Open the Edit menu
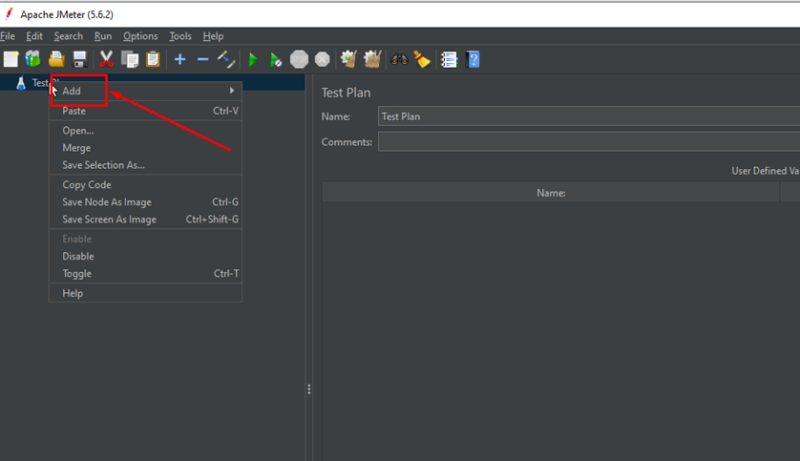Screen dimensions: 800x461 pyautogui.click(x=34, y=36)
